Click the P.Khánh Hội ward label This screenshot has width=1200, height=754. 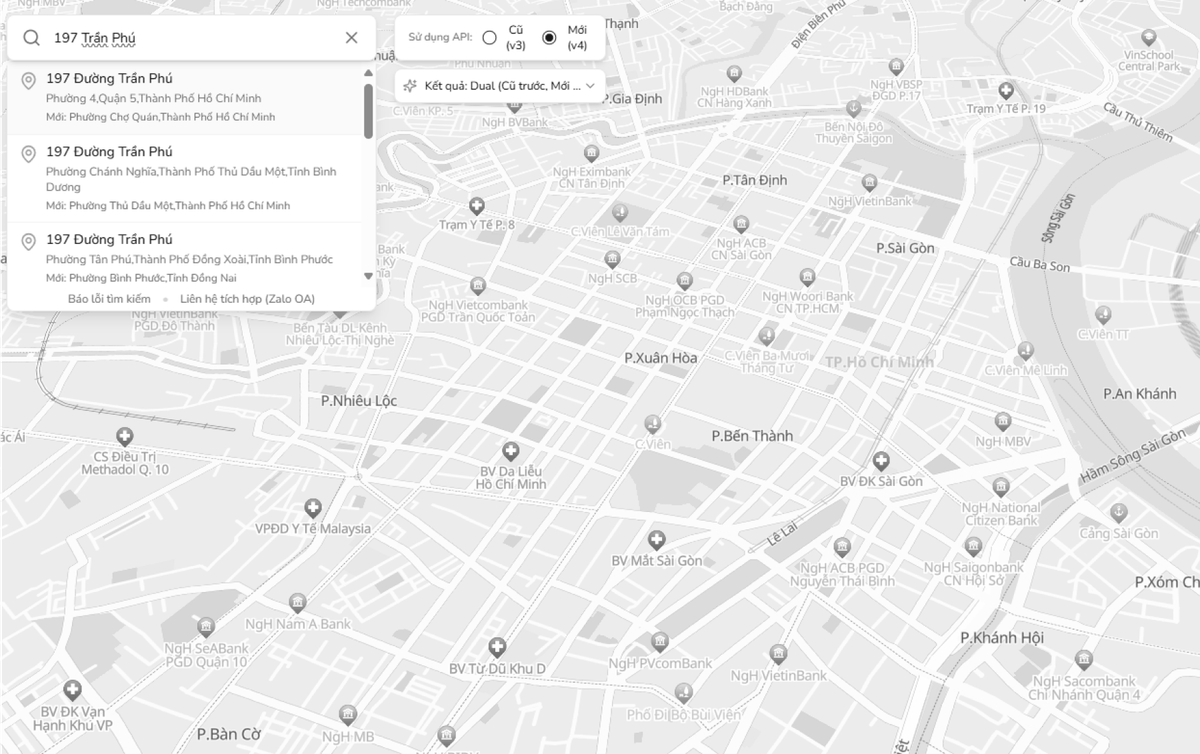click(x=1002, y=638)
